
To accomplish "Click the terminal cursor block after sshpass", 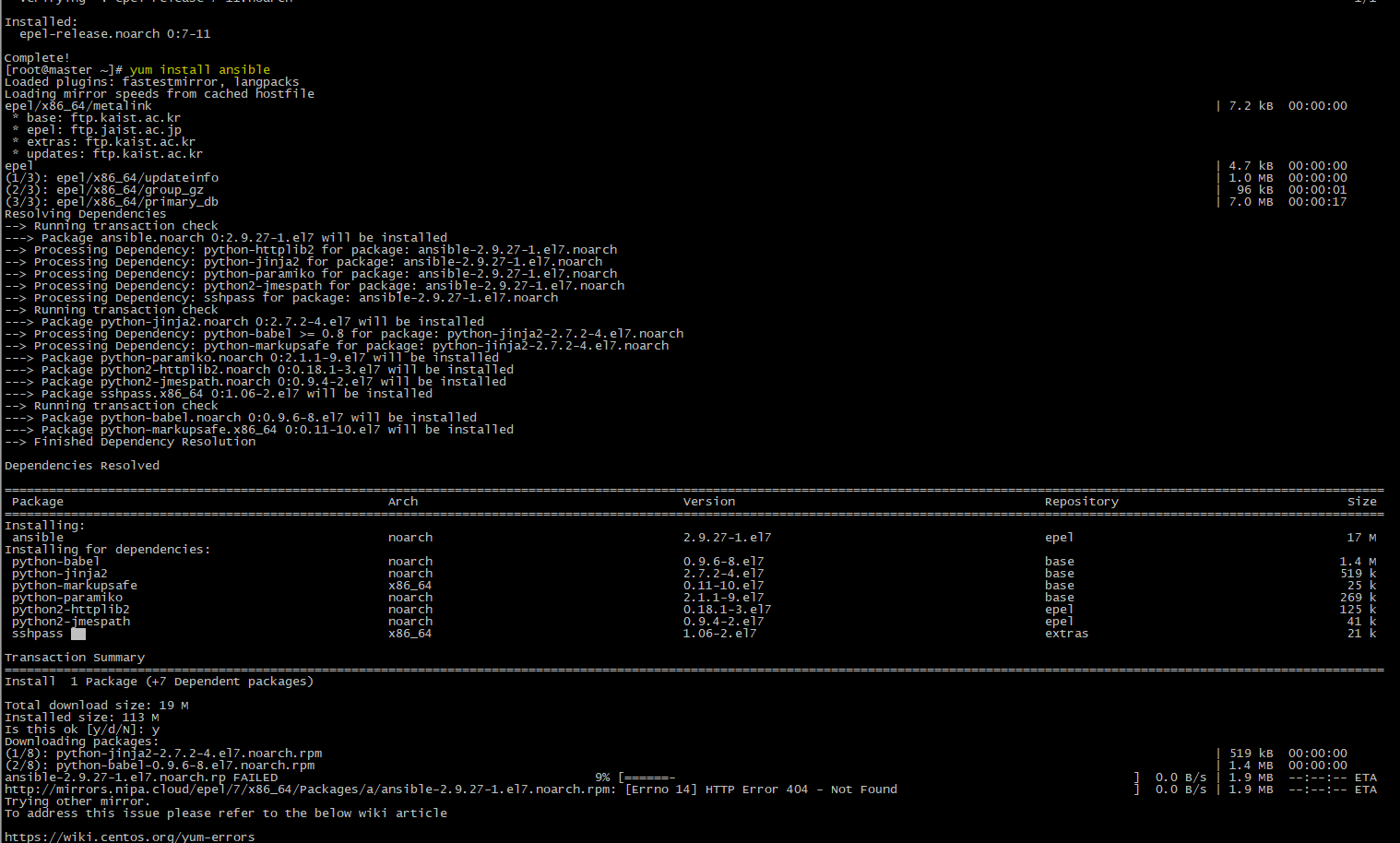I will tap(78, 634).
